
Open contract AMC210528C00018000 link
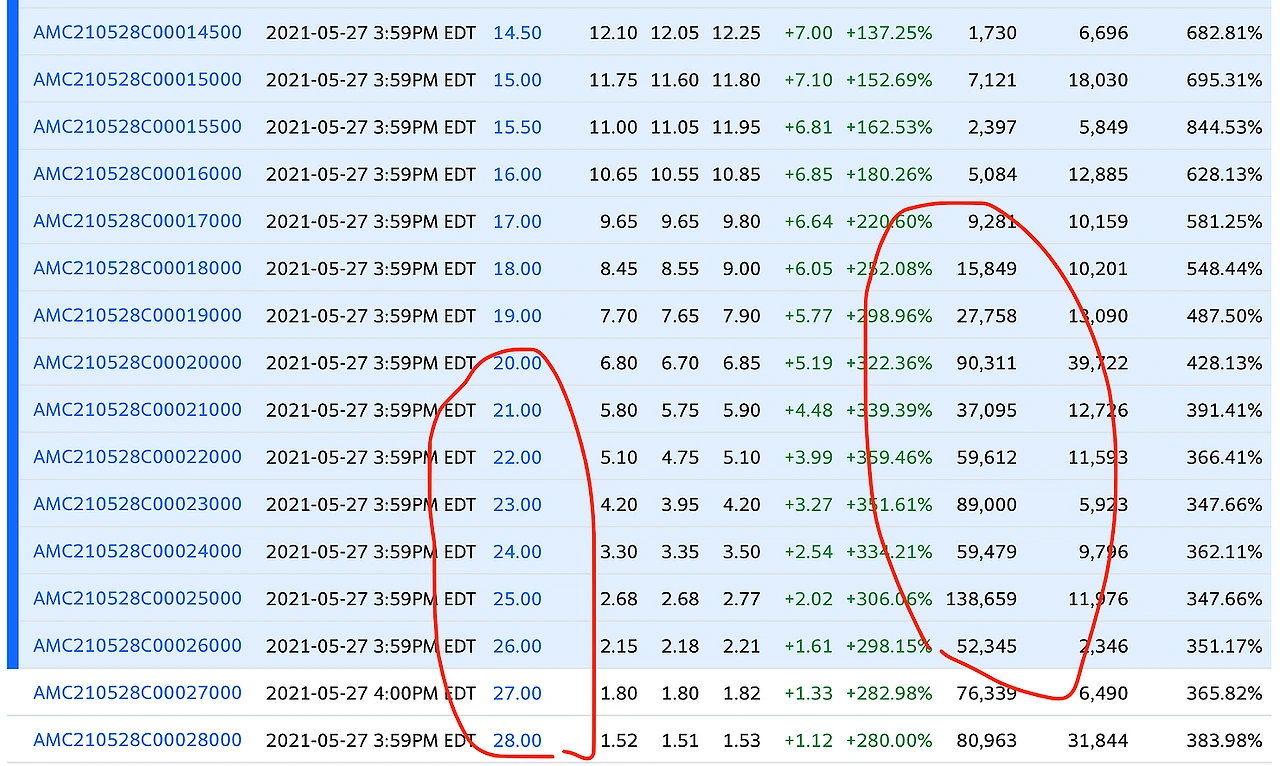pyautogui.click(x=138, y=268)
